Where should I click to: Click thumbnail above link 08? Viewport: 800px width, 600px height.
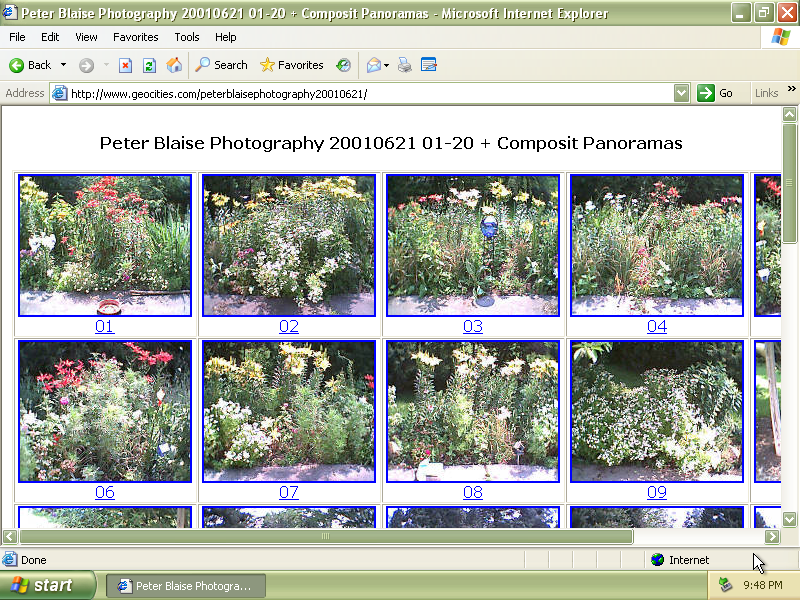473,411
